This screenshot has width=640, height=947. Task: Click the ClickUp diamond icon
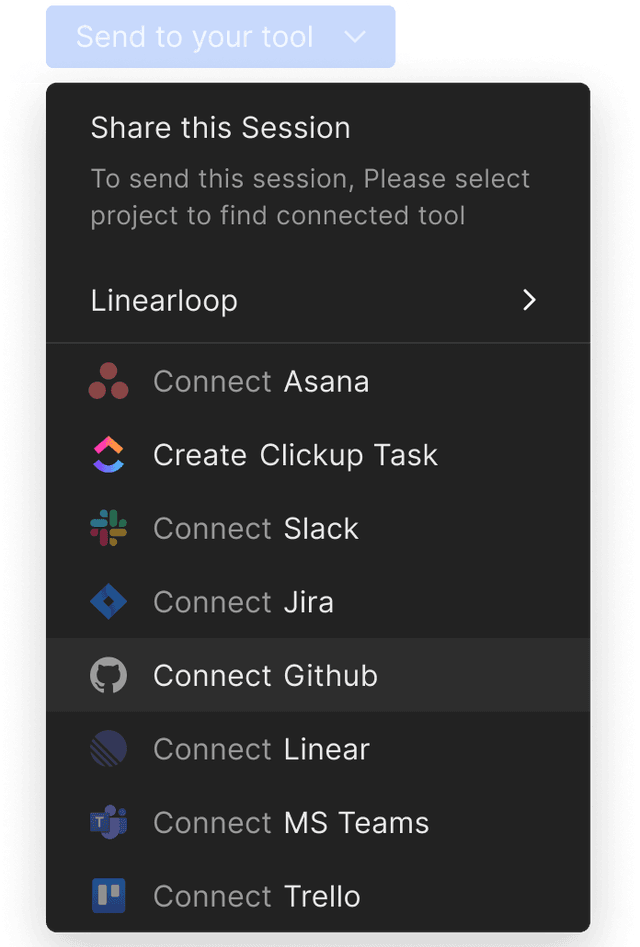point(108,455)
